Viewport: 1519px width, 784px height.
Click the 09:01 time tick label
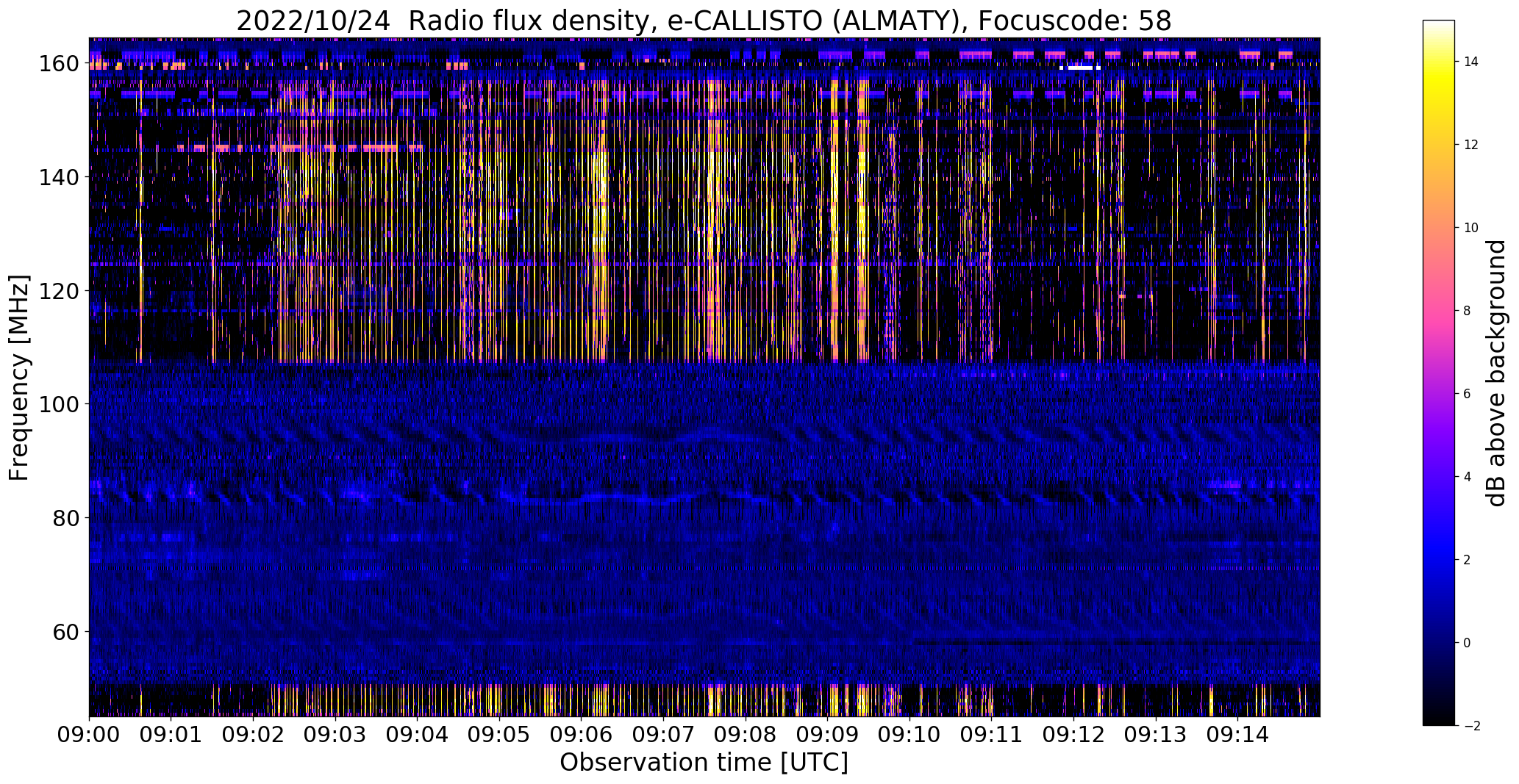171,735
